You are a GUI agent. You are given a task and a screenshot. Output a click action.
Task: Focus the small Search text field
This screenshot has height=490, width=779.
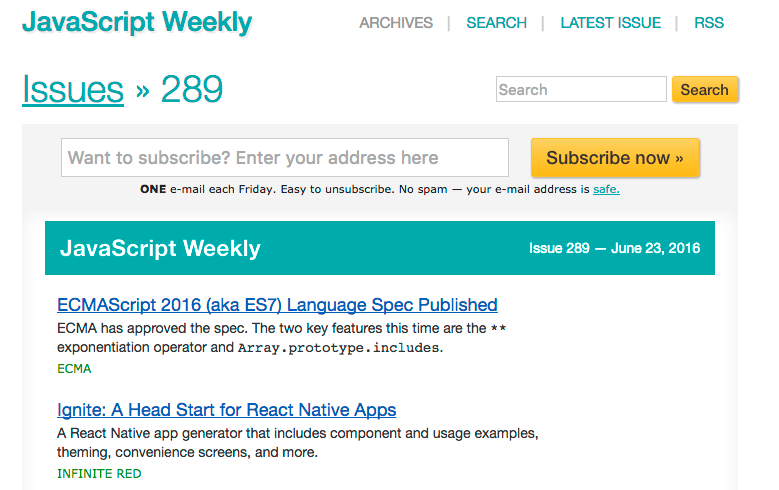(581, 89)
